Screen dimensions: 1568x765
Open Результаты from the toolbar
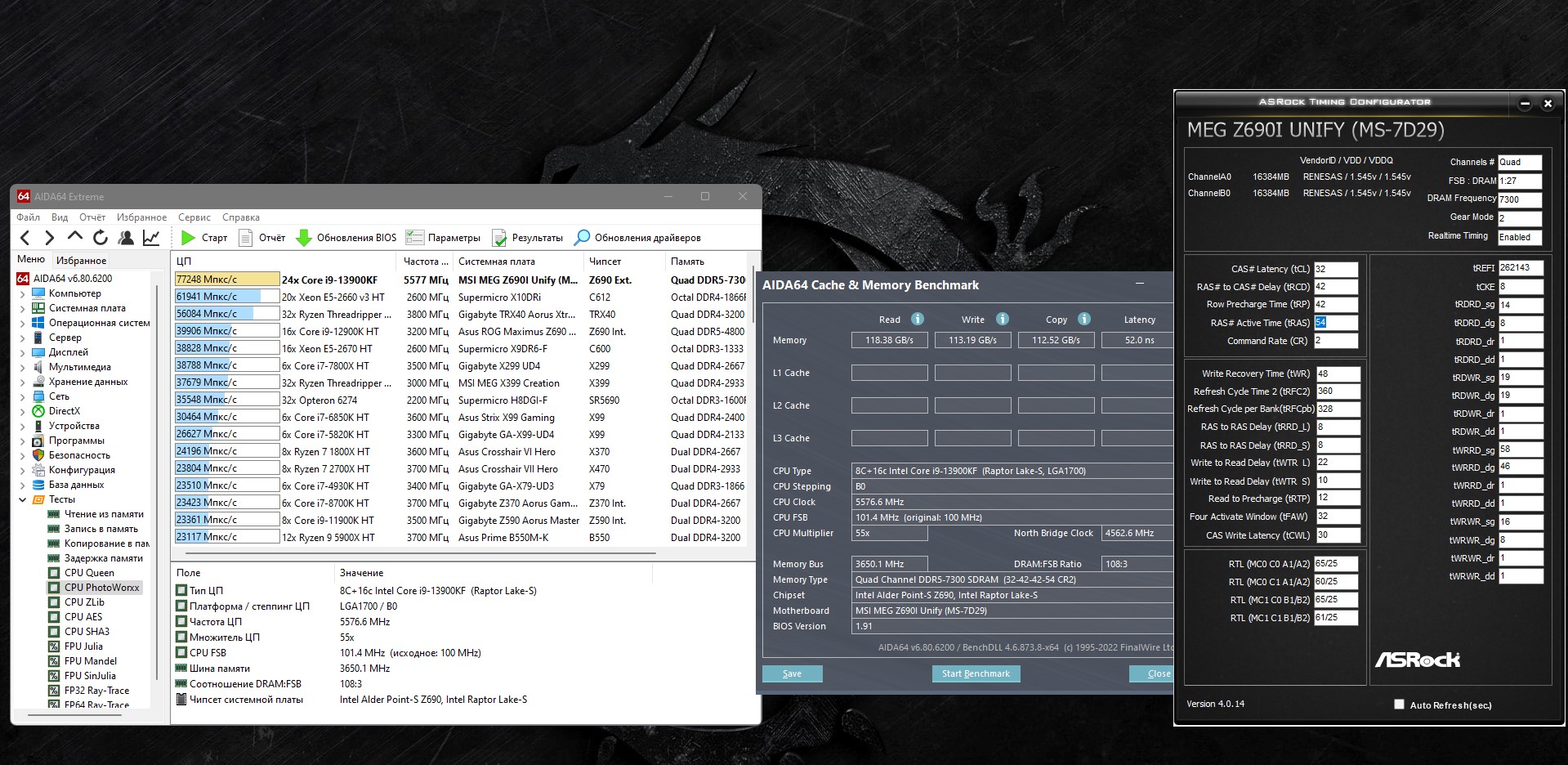tap(527, 238)
